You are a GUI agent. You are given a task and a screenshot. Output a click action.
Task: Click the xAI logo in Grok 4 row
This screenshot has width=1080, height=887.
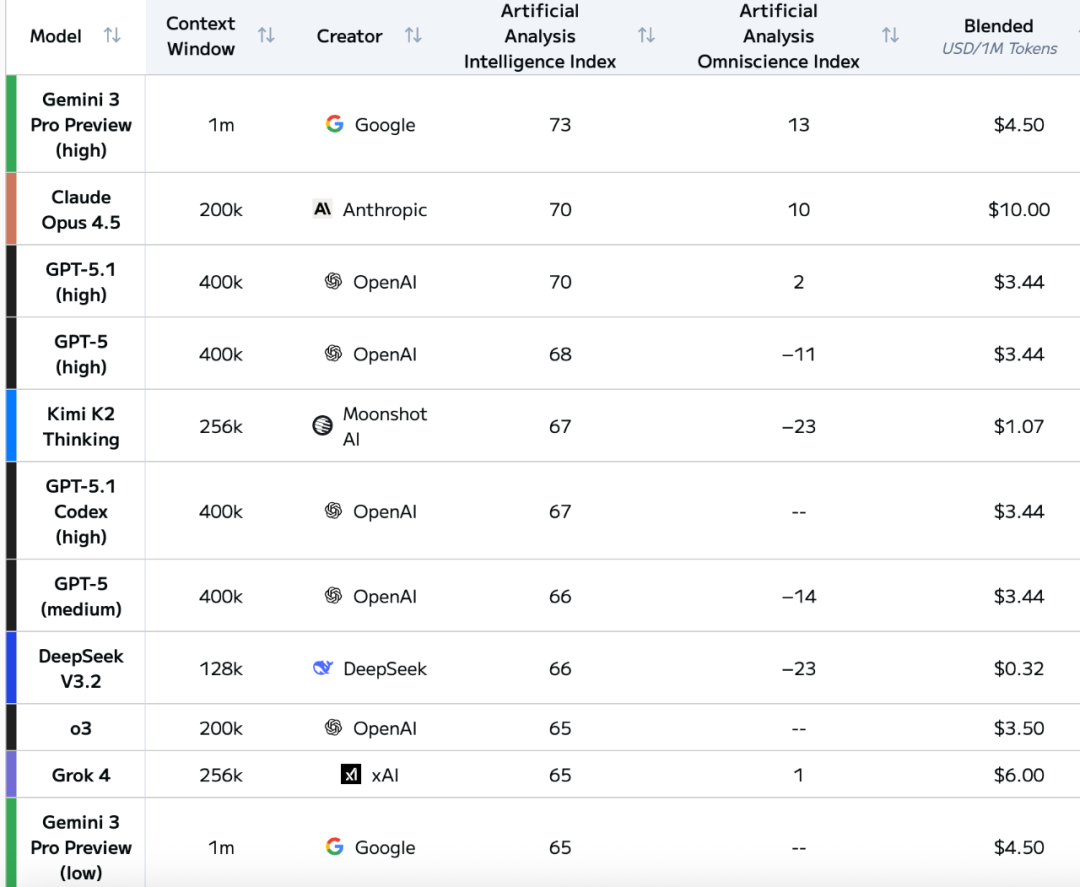click(350, 775)
